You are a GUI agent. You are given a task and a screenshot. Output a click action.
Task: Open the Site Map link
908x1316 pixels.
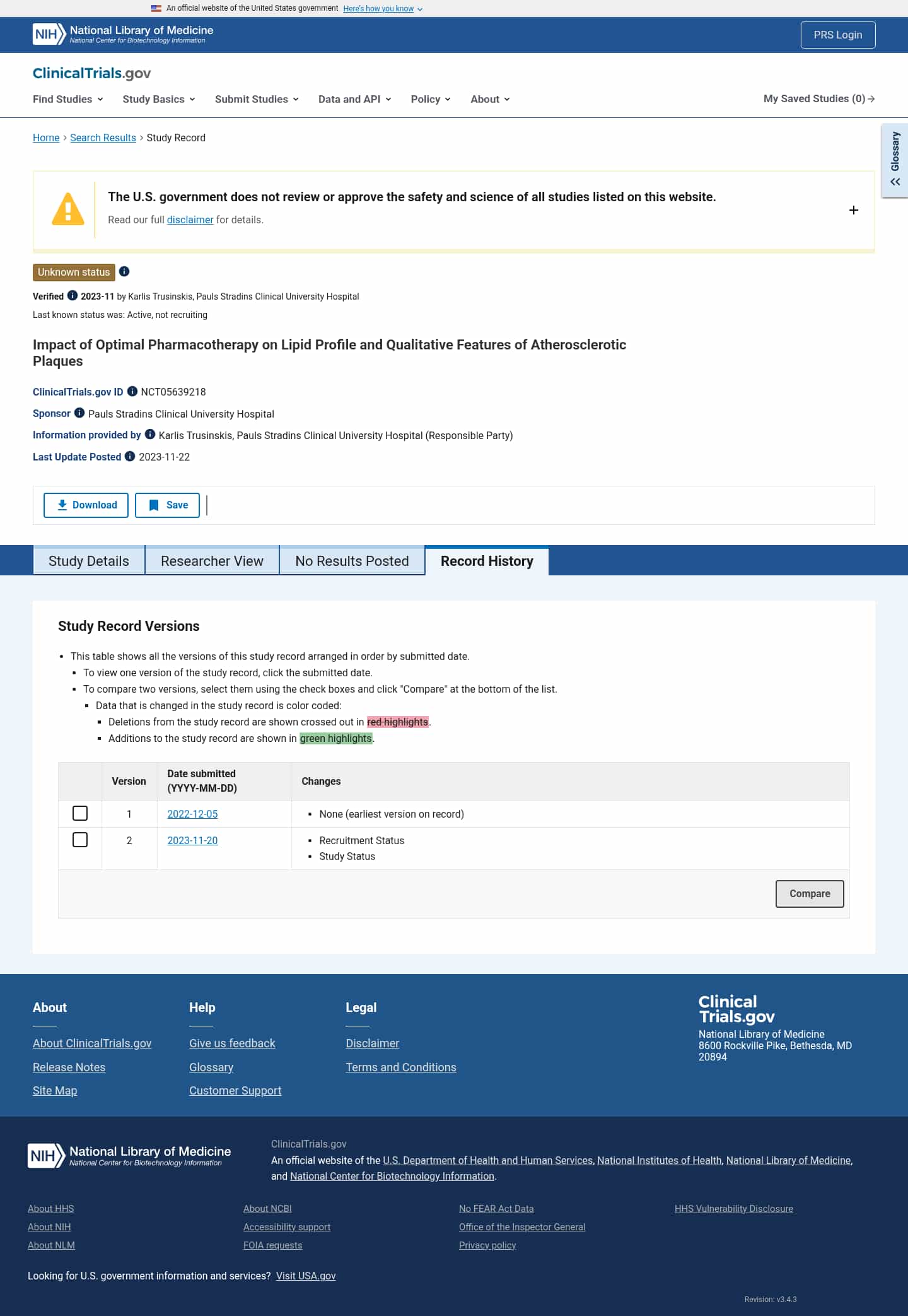tap(55, 1091)
